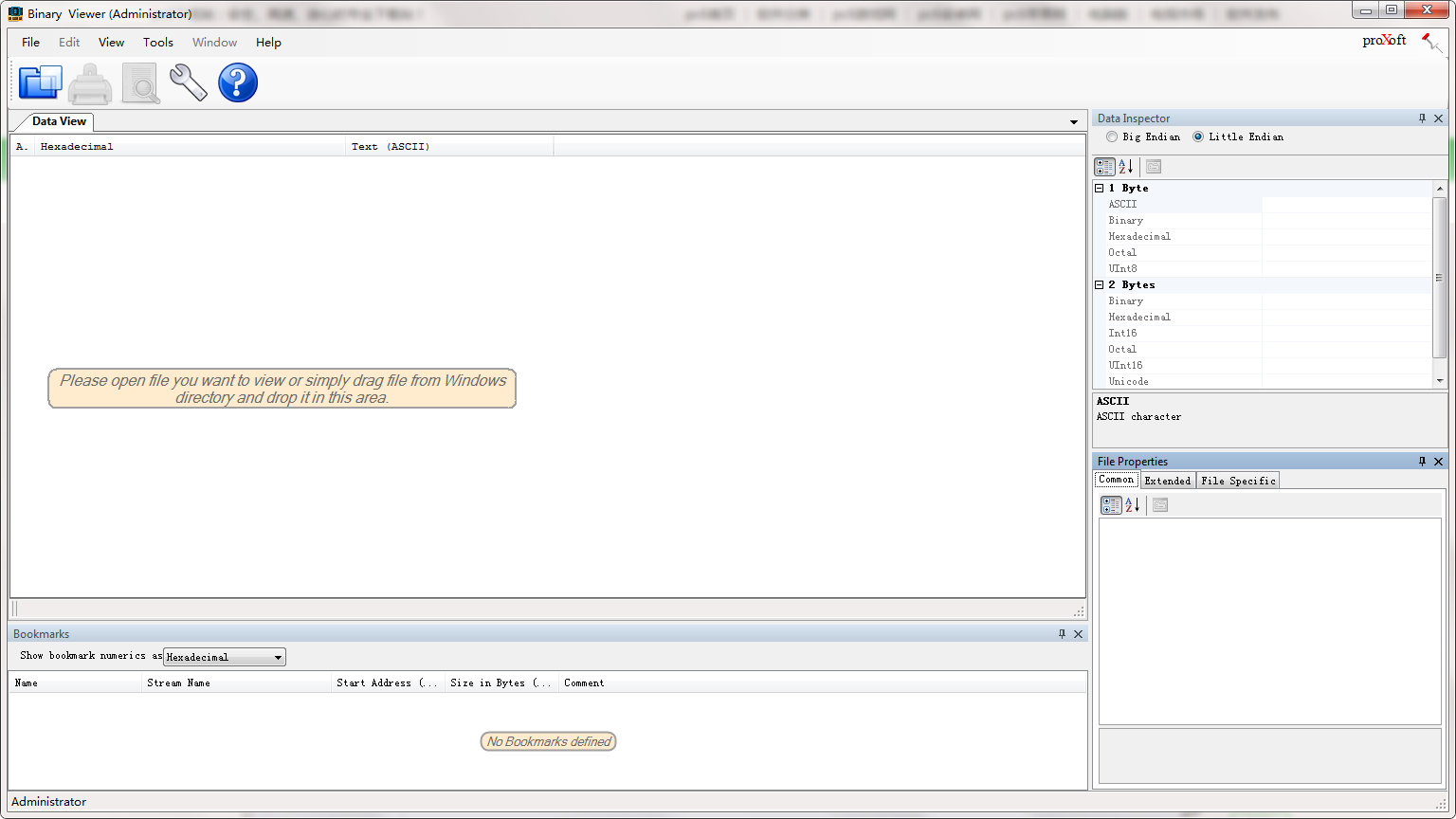Open the bookmark numerics Hexadecimal dropdown
This screenshot has width=1456, height=819.
[x=225, y=657]
